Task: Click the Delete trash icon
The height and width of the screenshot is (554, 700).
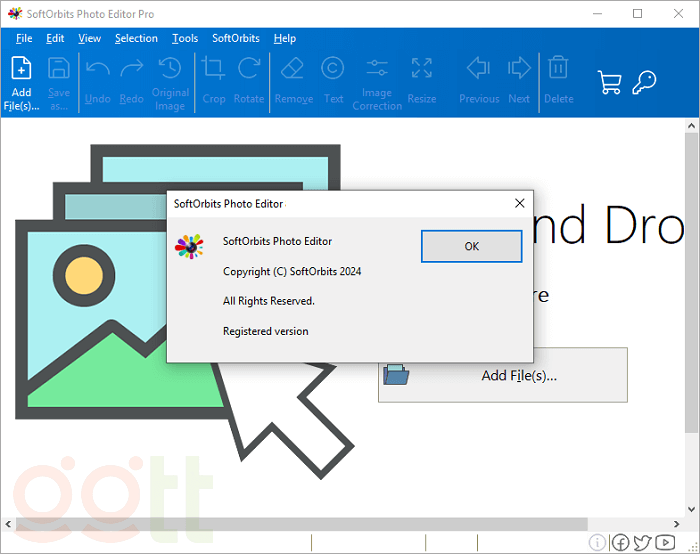Action: (x=558, y=80)
